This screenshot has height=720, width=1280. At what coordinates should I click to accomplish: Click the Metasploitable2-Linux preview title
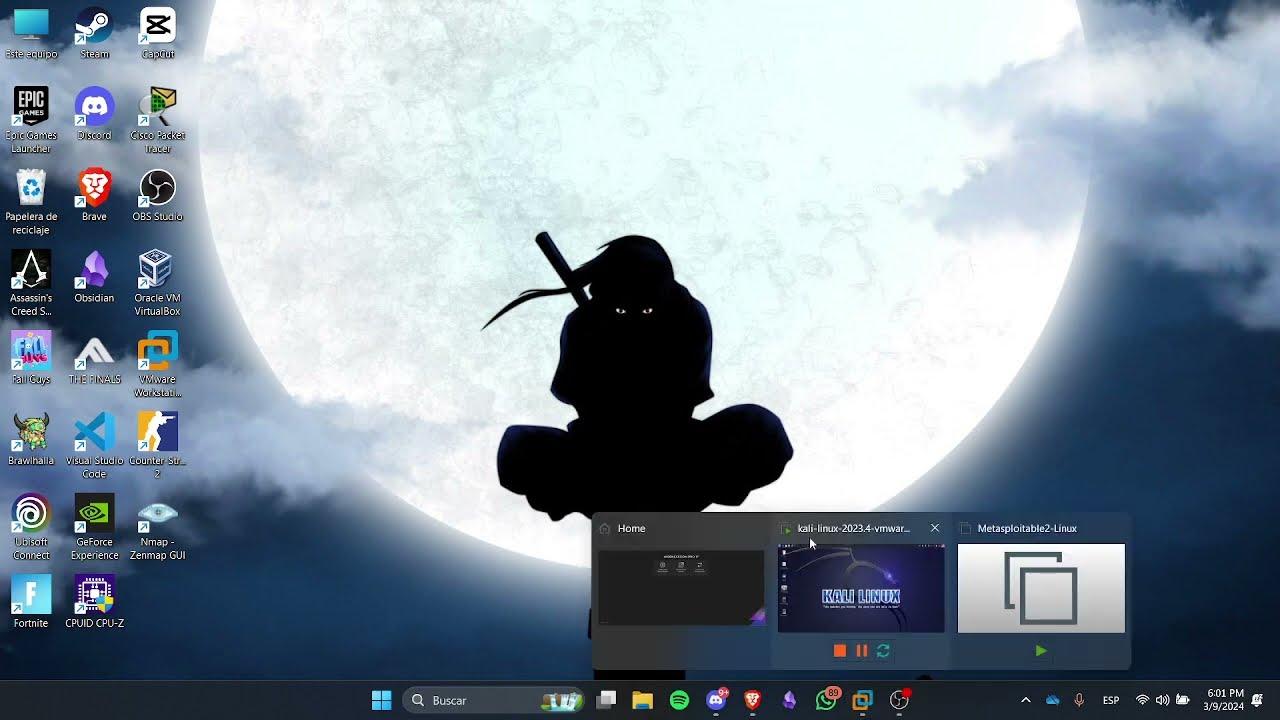(x=1027, y=528)
